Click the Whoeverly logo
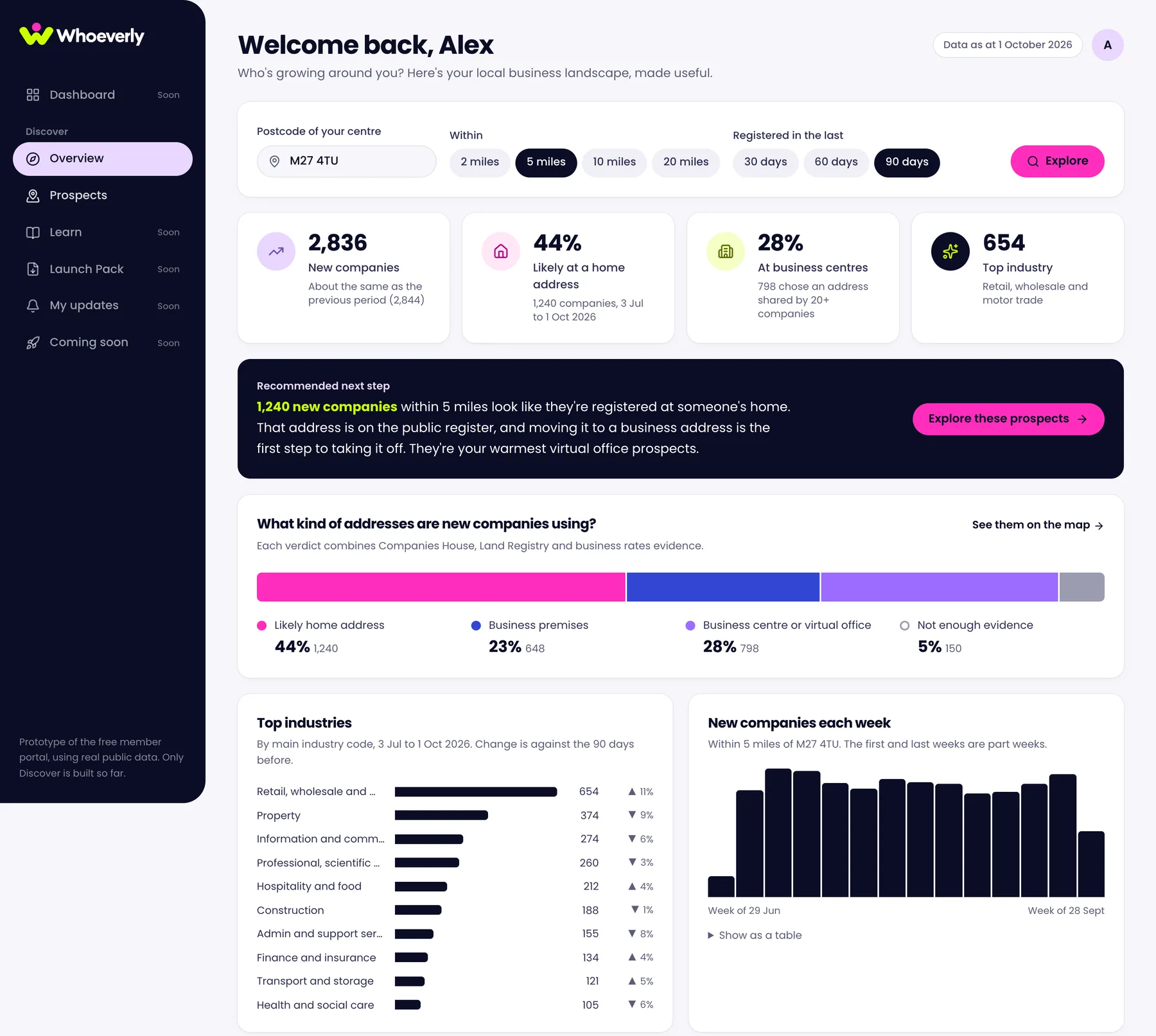 [x=82, y=35]
